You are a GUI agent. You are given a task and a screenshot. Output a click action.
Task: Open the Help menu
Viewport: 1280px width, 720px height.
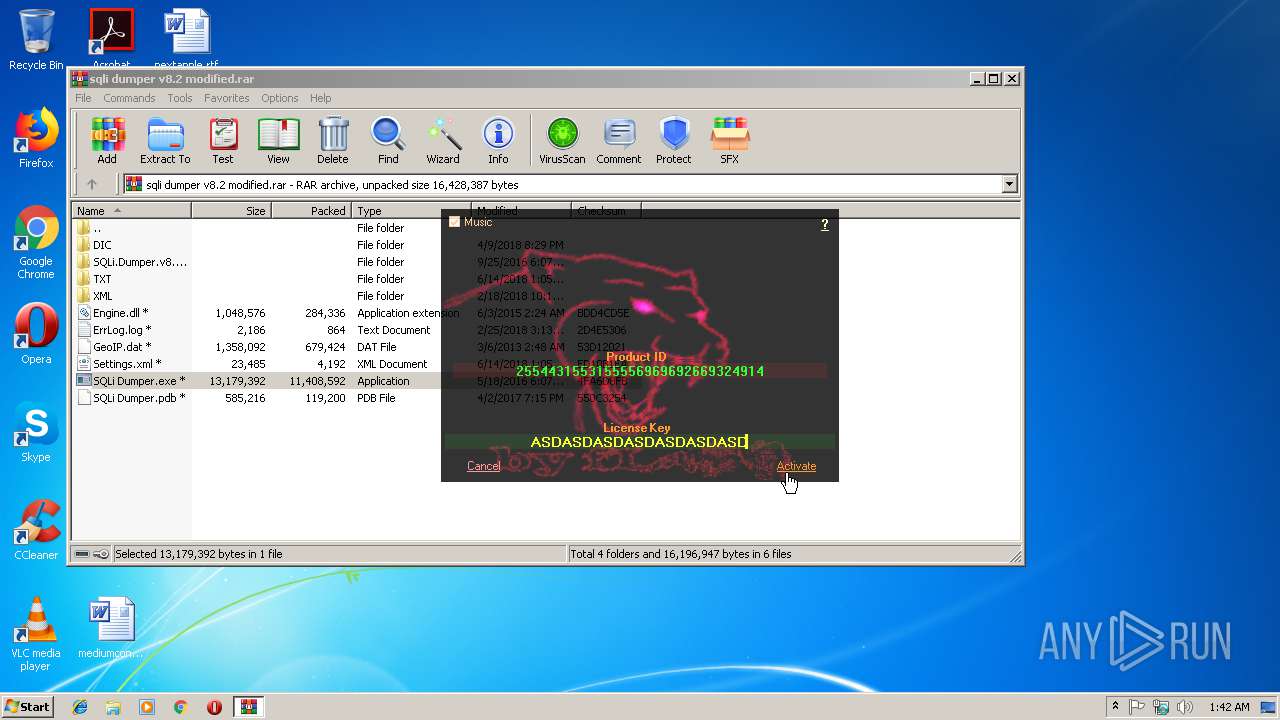click(x=320, y=98)
